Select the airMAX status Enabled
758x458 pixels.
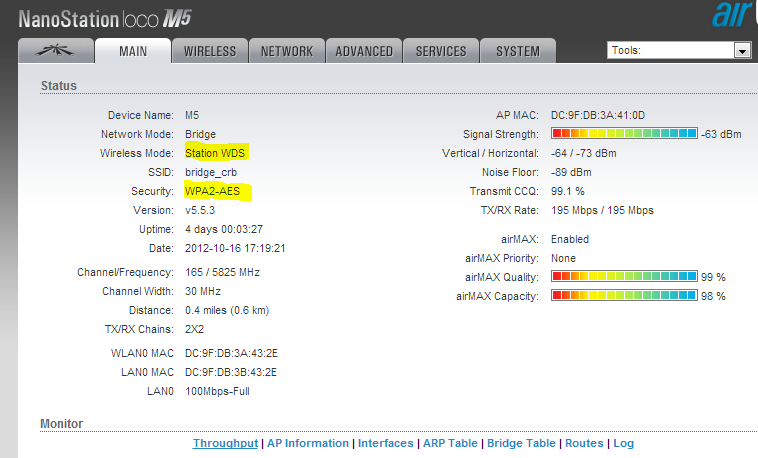[x=570, y=239]
